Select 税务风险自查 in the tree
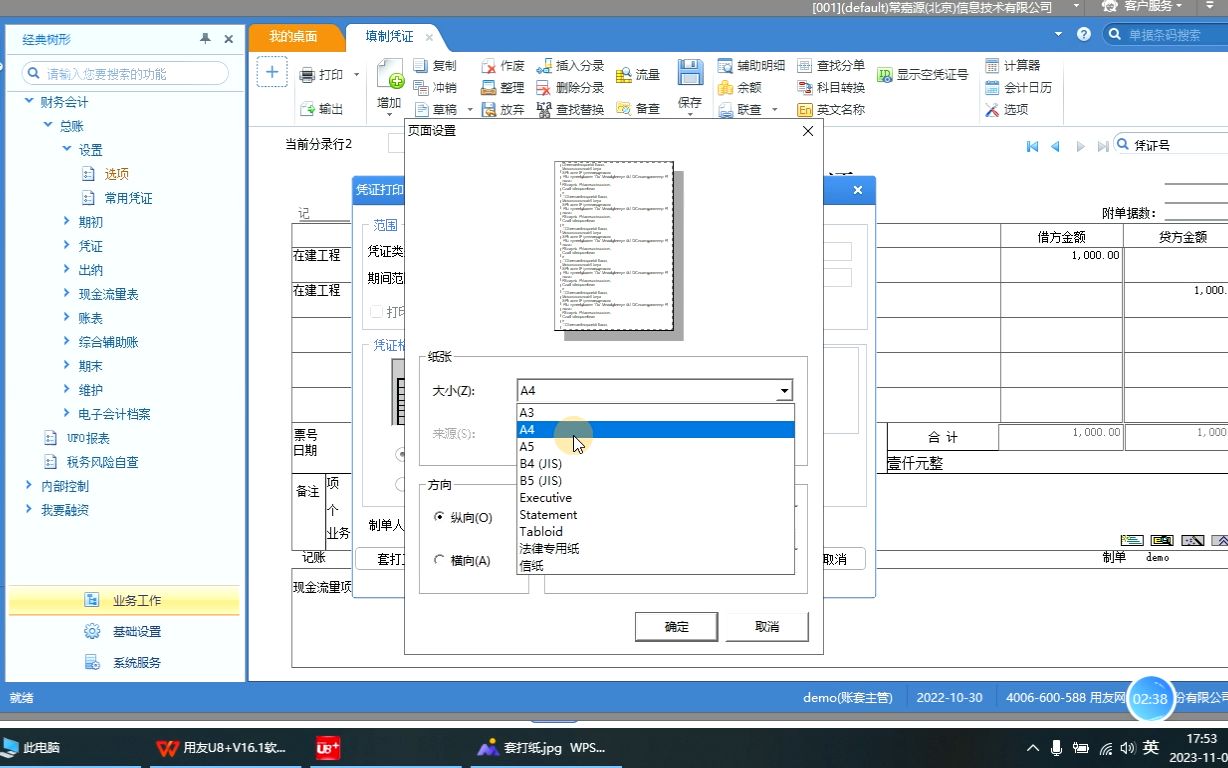Image resolution: width=1228 pixels, height=768 pixels. [x=102, y=462]
